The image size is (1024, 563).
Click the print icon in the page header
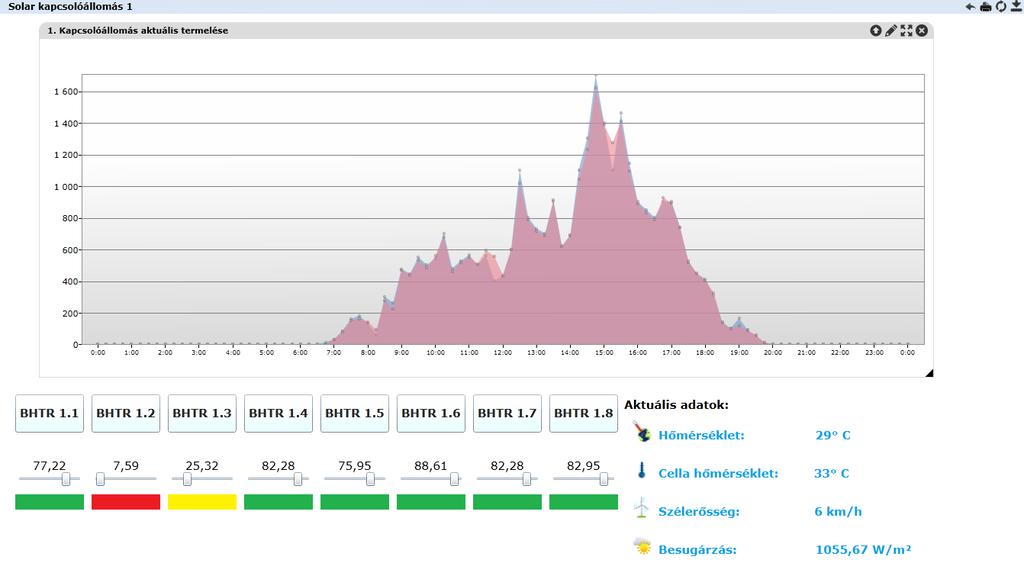tap(985, 7)
